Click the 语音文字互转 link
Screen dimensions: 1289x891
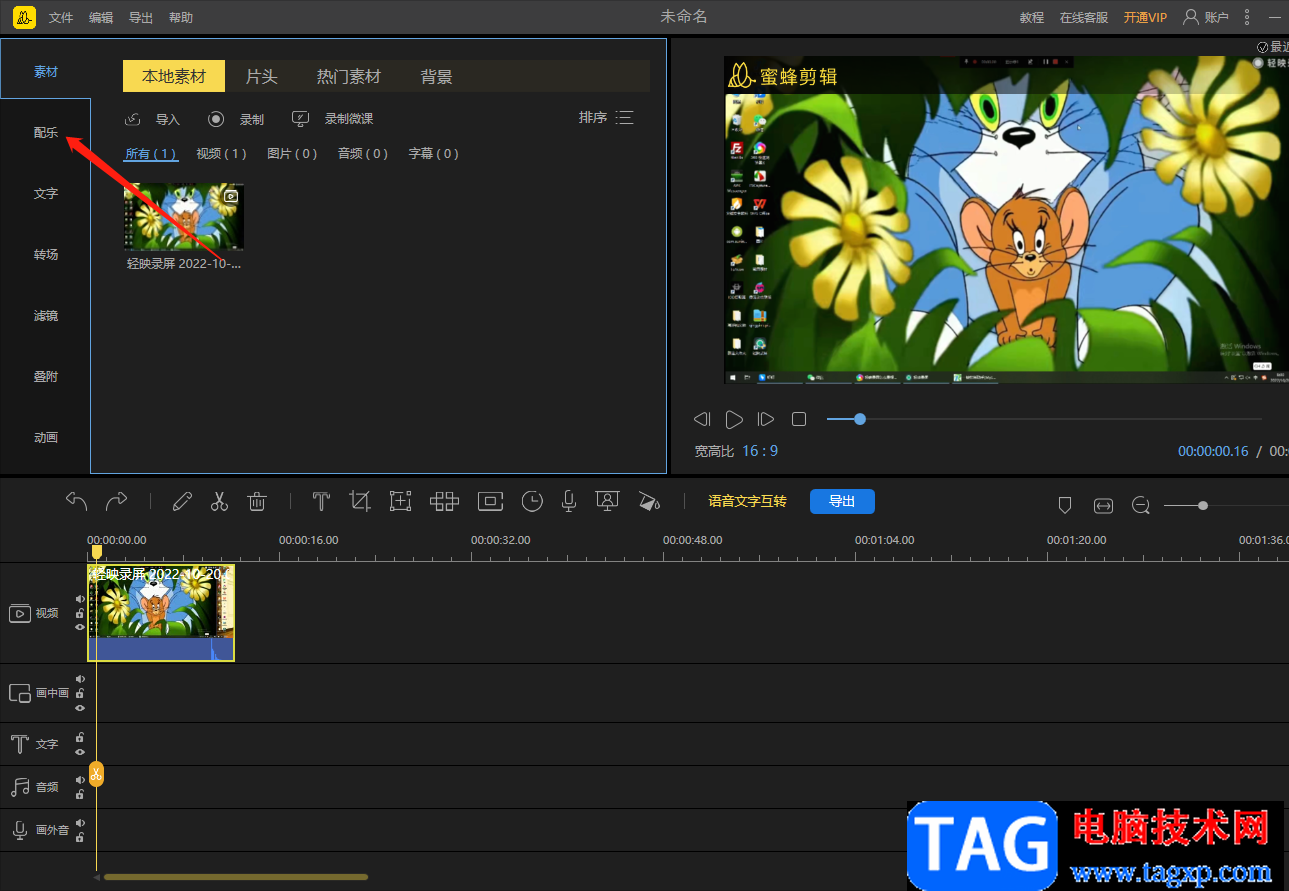pyautogui.click(x=747, y=502)
